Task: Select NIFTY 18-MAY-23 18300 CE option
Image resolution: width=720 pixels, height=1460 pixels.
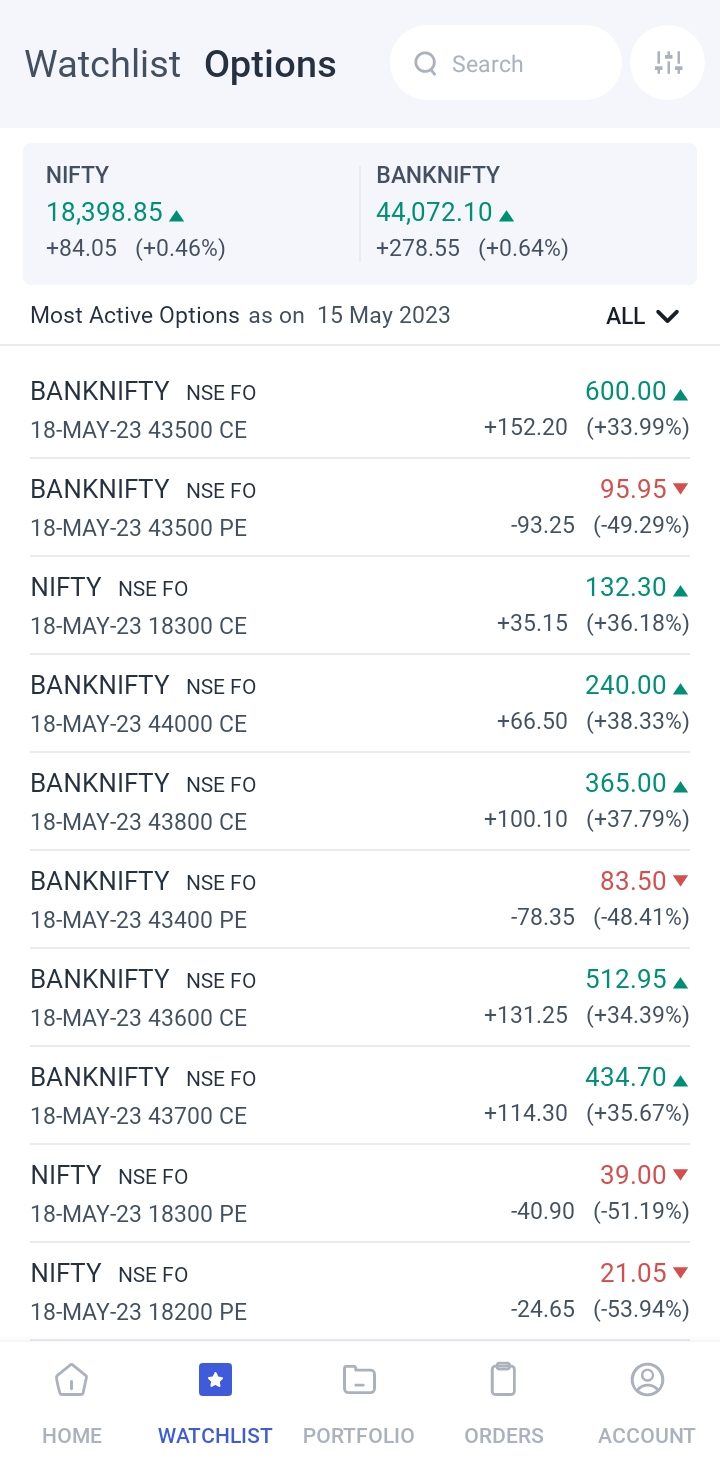Action: [360, 605]
